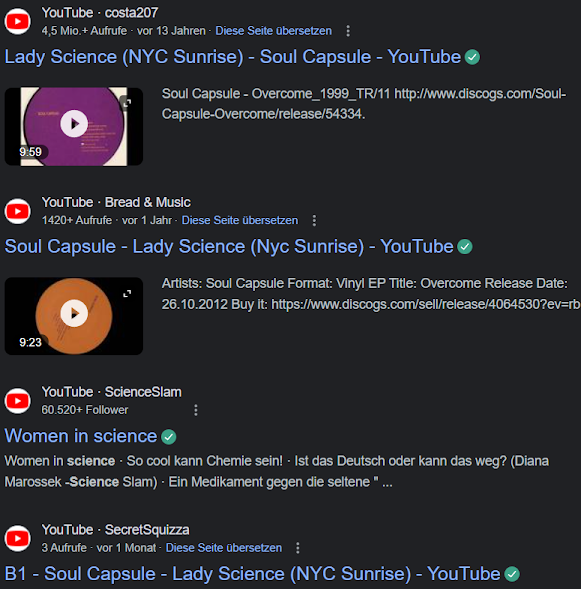Screen dimensions: 581x589
Task: Expand the purple vinyl video preview icon
Action: pos(127,103)
